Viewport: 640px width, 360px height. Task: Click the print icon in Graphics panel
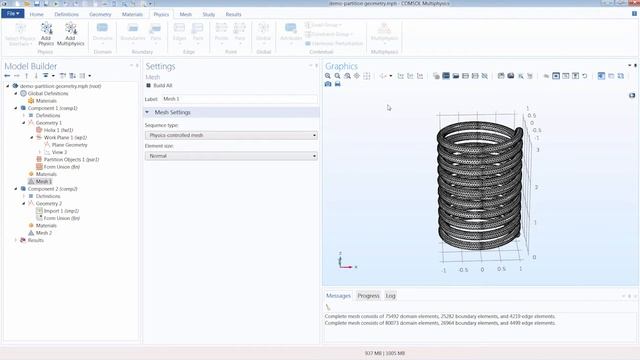coord(338,84)
